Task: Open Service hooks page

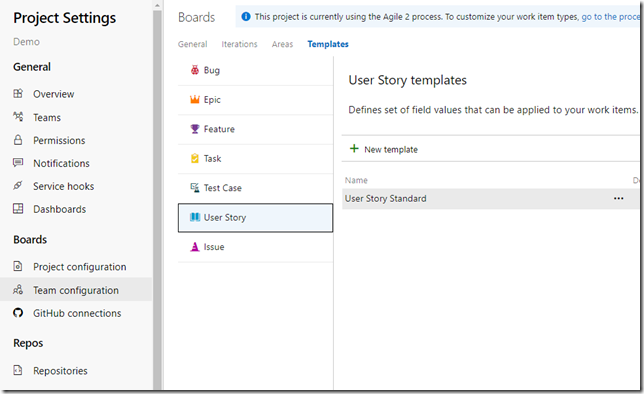Action: (63, 187)
